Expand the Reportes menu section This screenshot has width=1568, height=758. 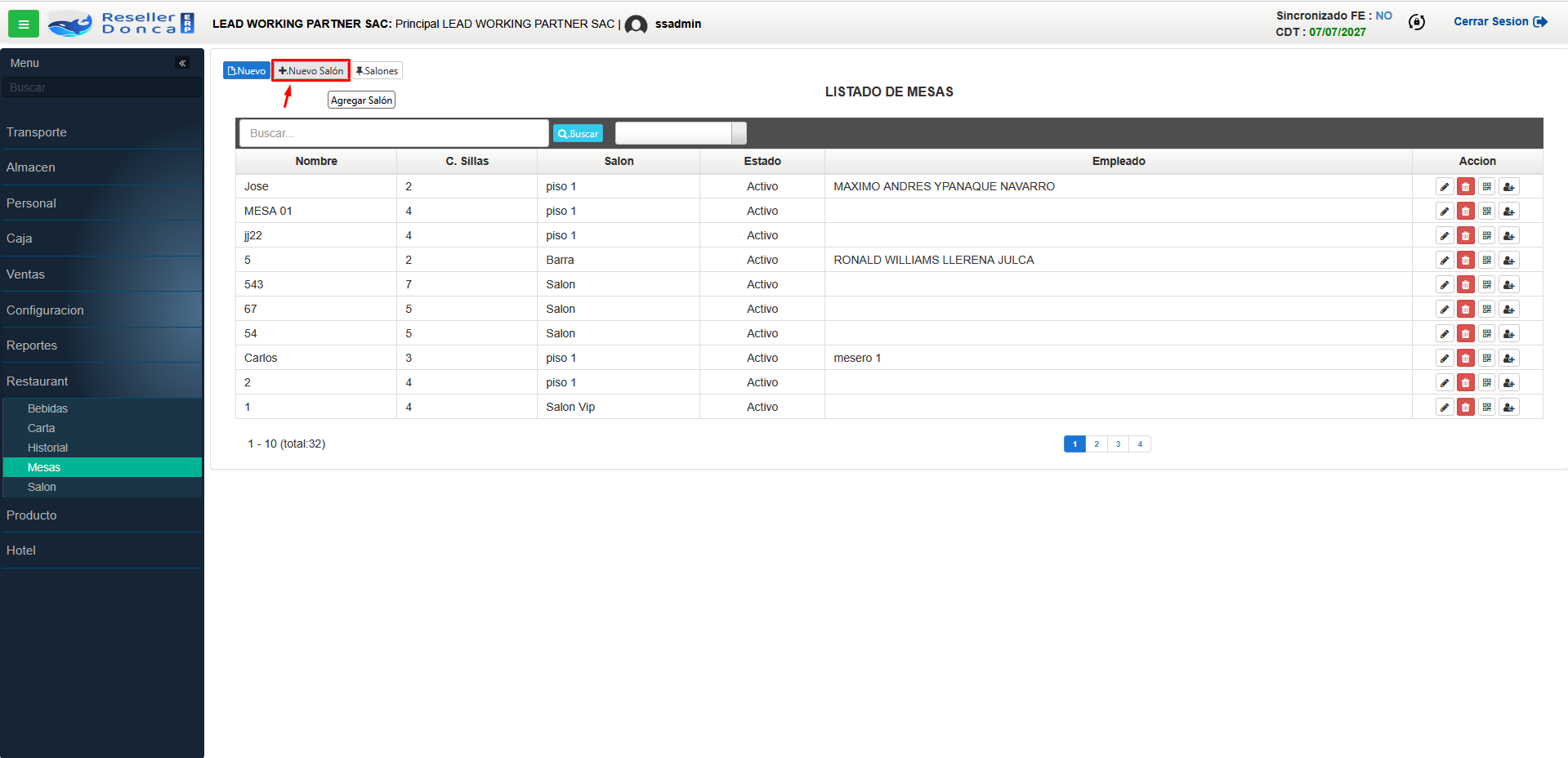pos(101,346)
